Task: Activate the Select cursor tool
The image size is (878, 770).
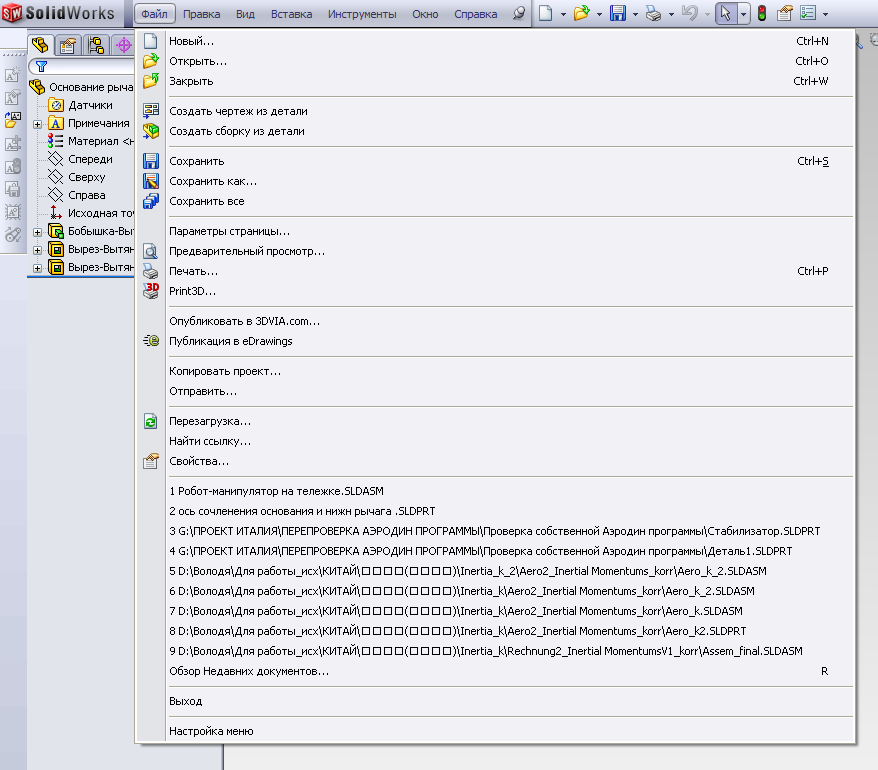Action: point(726,13)
